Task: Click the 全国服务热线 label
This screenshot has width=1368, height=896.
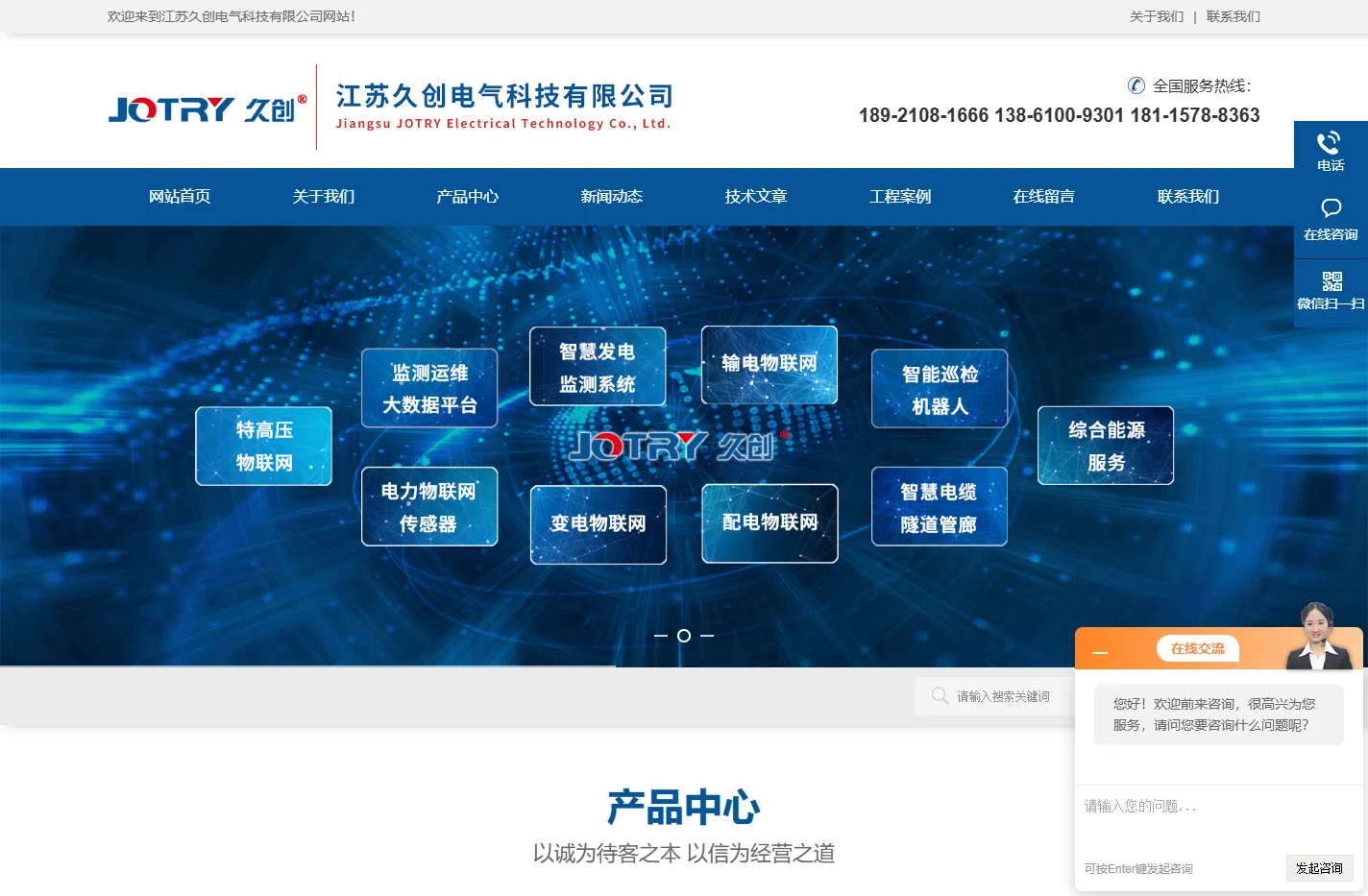Action: [1201, 85]
